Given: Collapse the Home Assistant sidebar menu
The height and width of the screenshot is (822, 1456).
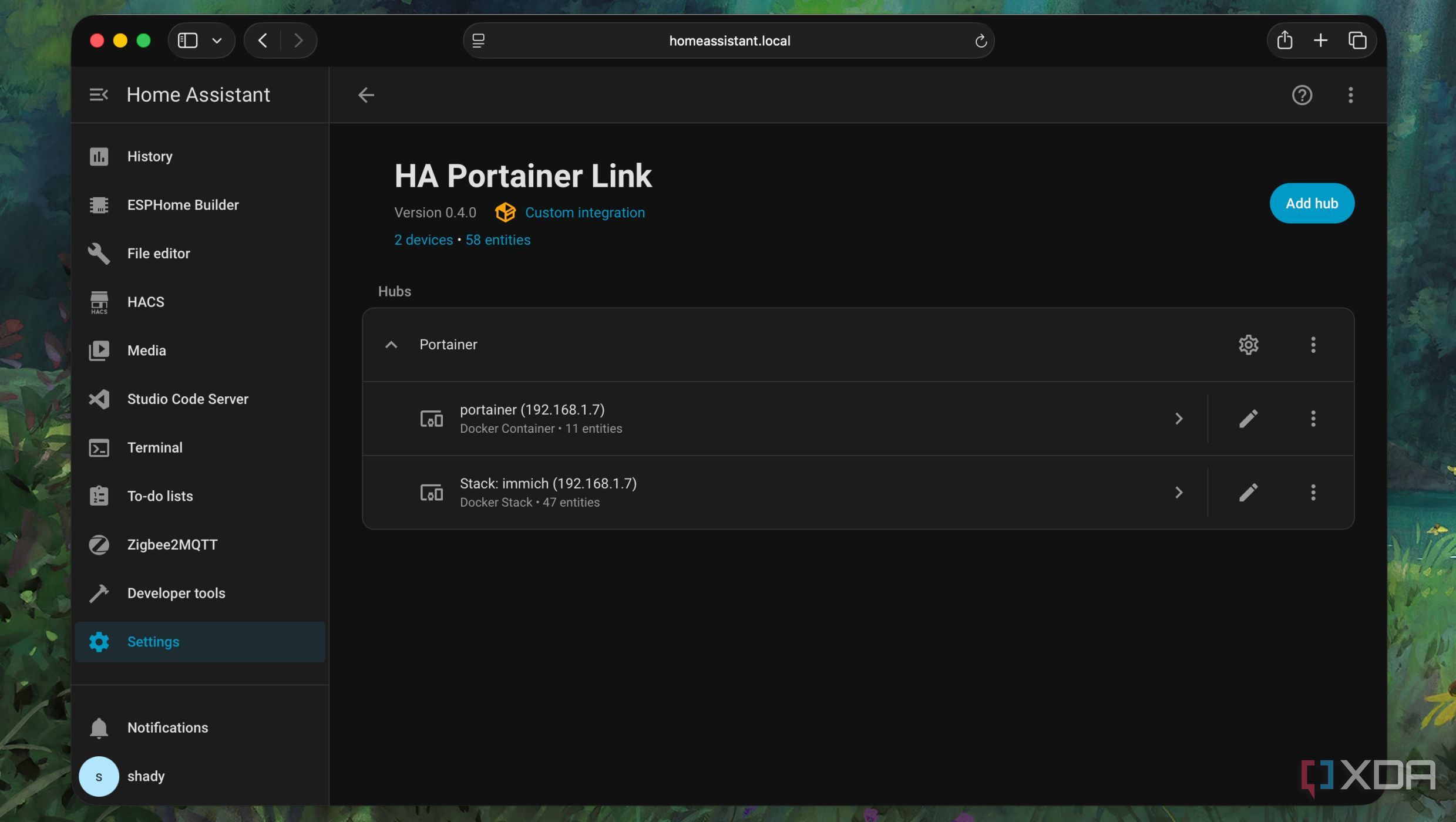Looking at the screenshot, I should click(x=98, y=95).
